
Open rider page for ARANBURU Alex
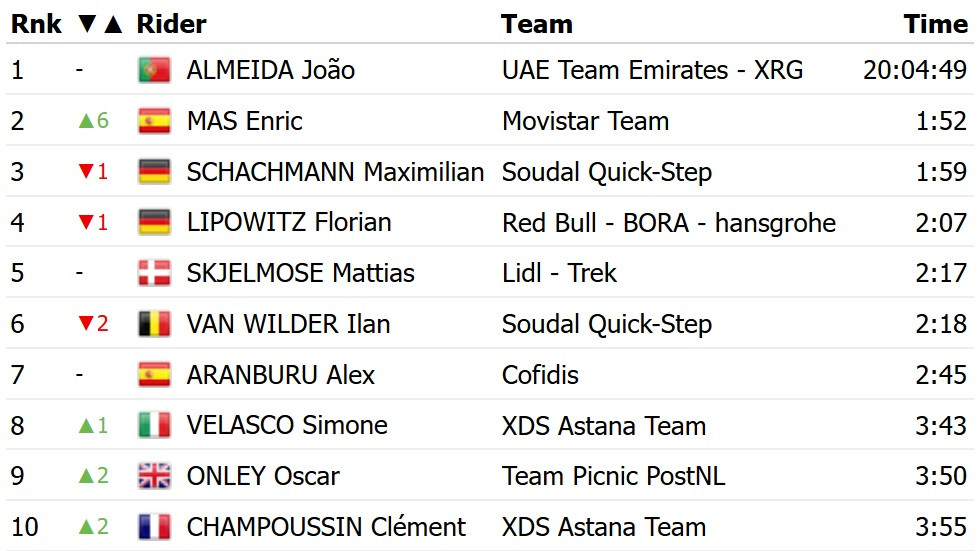[281, 375]
